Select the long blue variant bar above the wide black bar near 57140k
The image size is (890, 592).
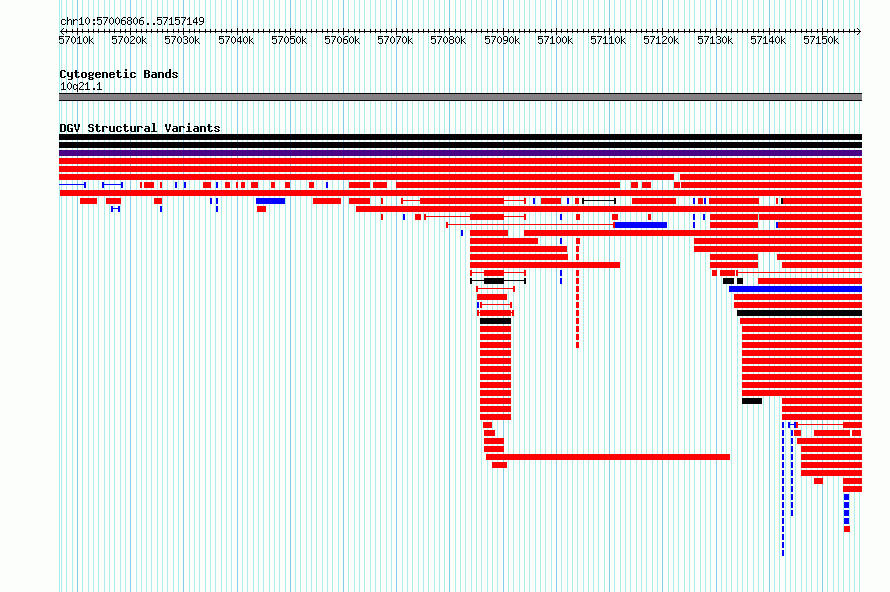795,289
